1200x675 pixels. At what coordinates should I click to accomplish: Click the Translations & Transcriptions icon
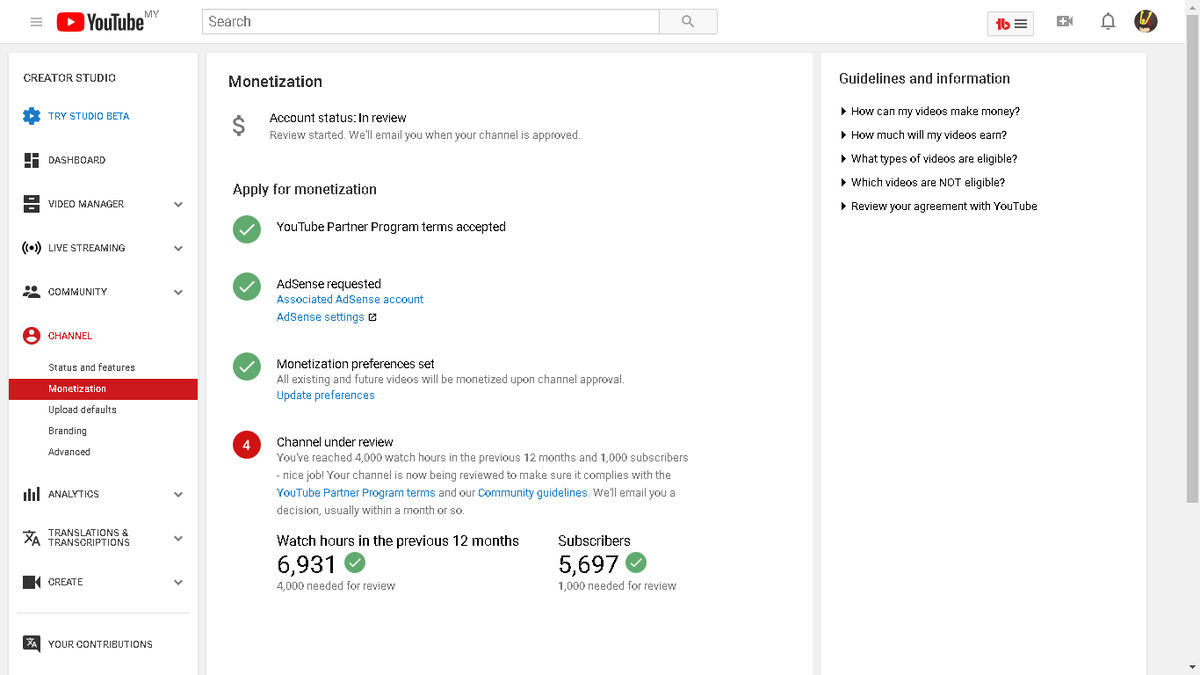pyautogui.click(x=31, y=538)
